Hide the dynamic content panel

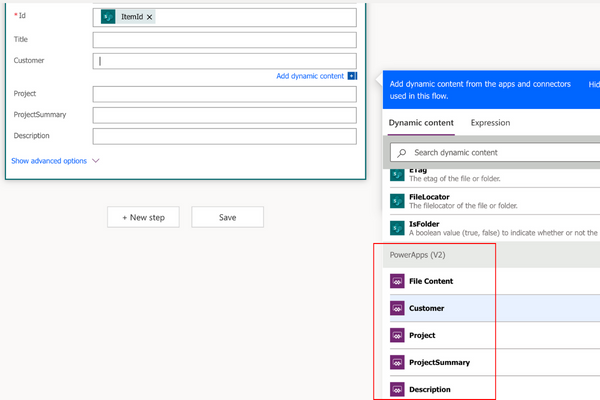tap(594, 84)
